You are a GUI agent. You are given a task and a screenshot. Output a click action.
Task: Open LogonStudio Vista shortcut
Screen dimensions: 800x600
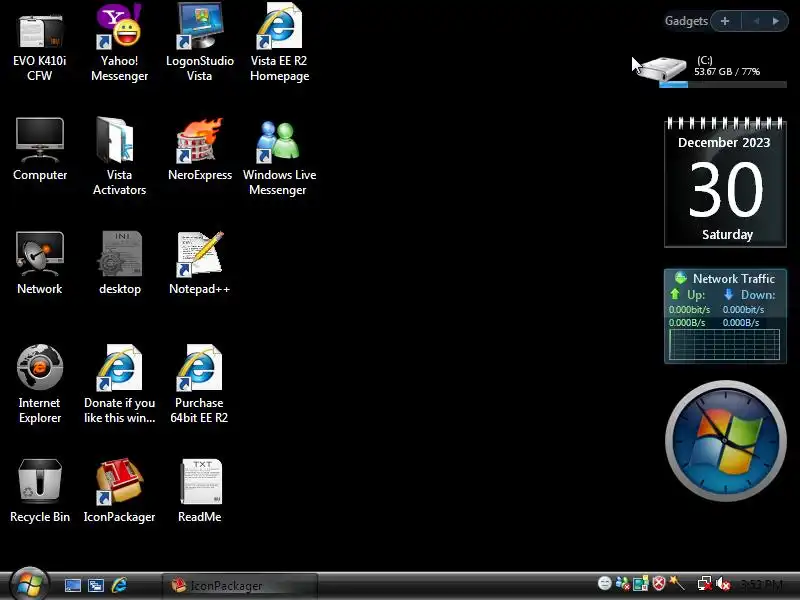(x=199, y=43)
